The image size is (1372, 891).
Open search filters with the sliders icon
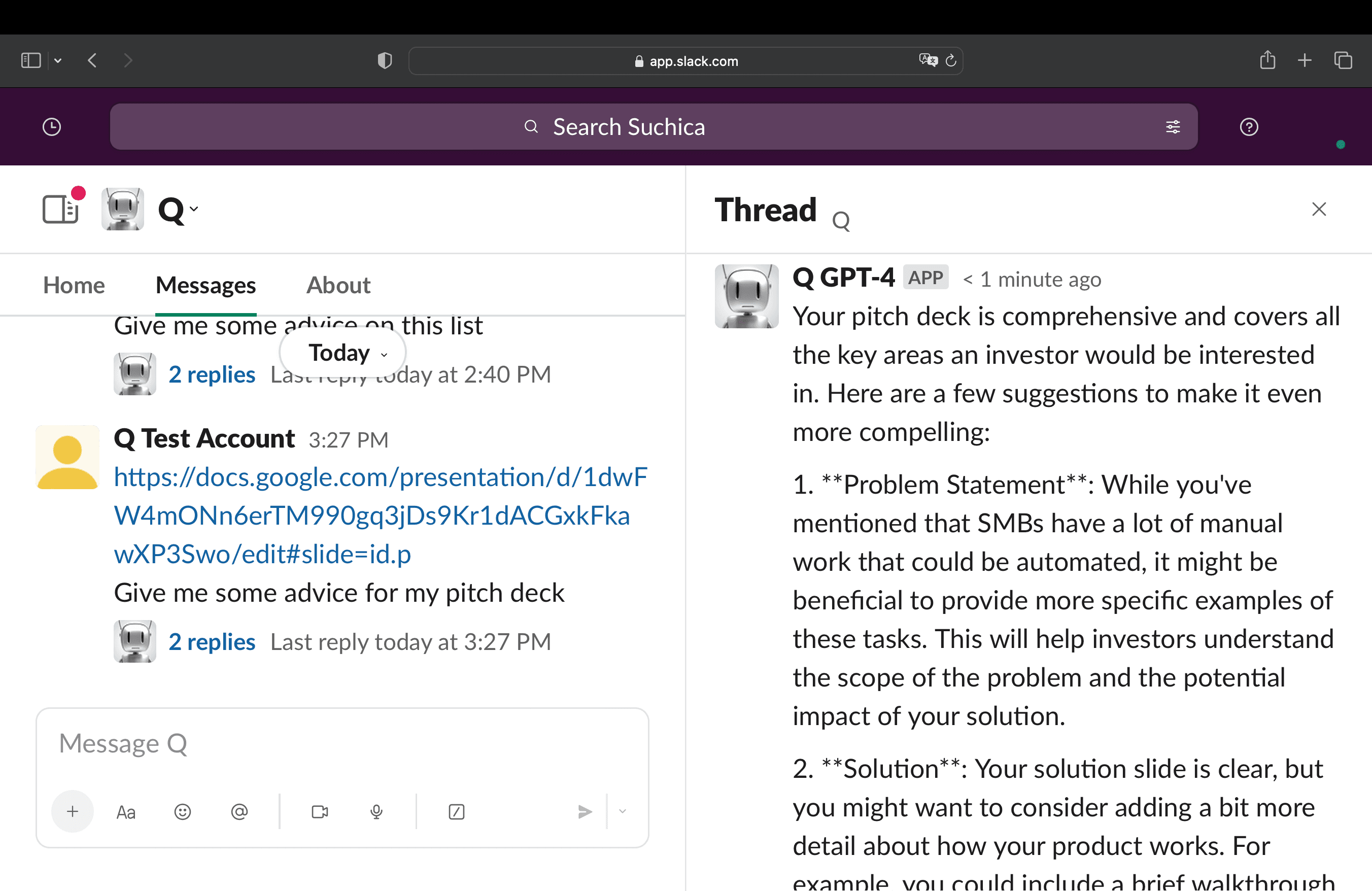pos(1173,126)
